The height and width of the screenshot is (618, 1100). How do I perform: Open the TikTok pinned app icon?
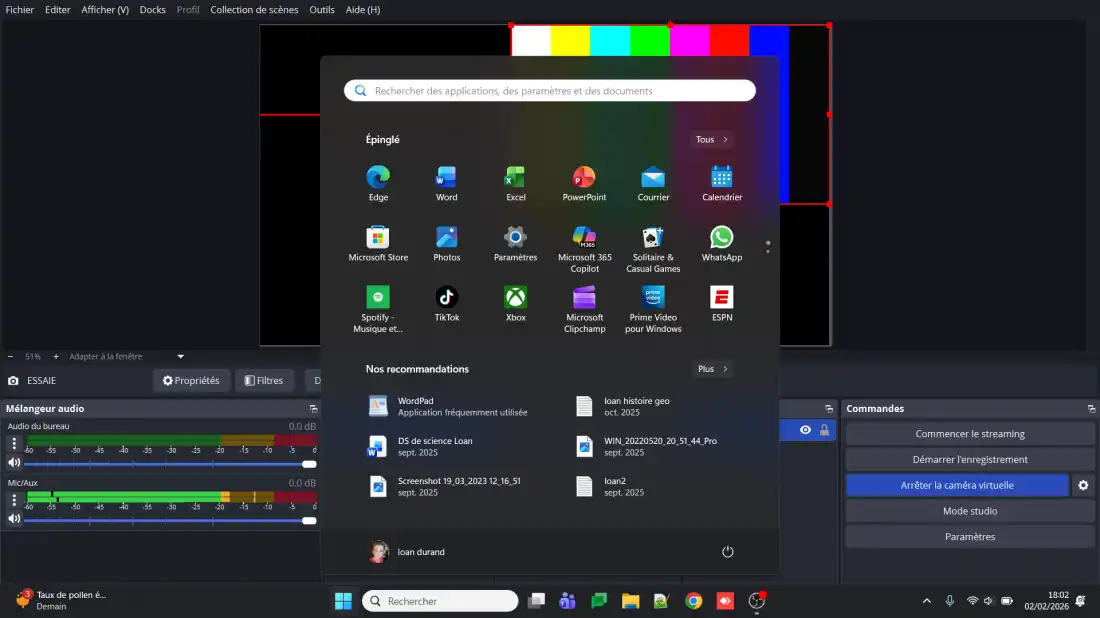(447, 297)
